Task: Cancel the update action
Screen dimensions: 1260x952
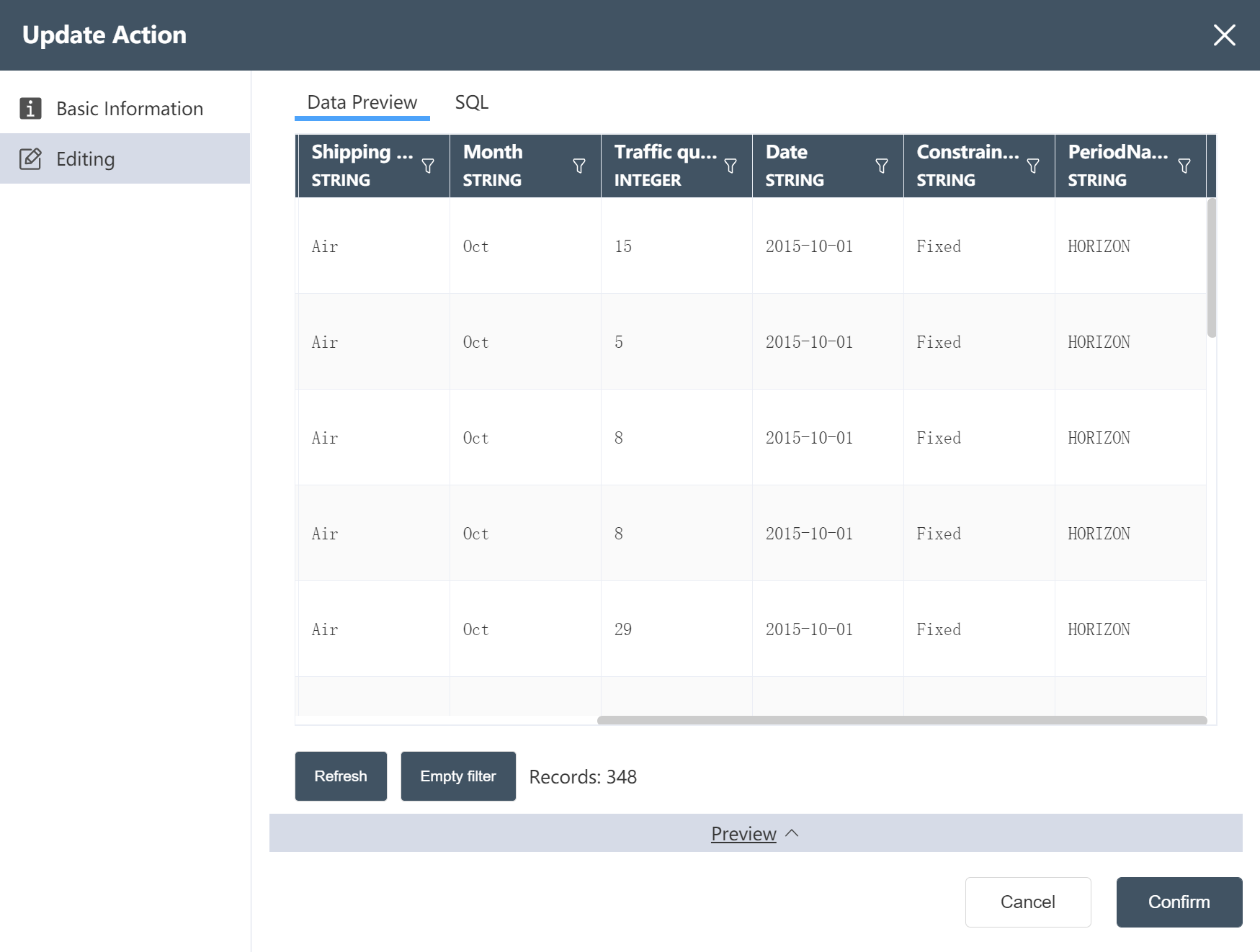Action: coord(1027,902)
